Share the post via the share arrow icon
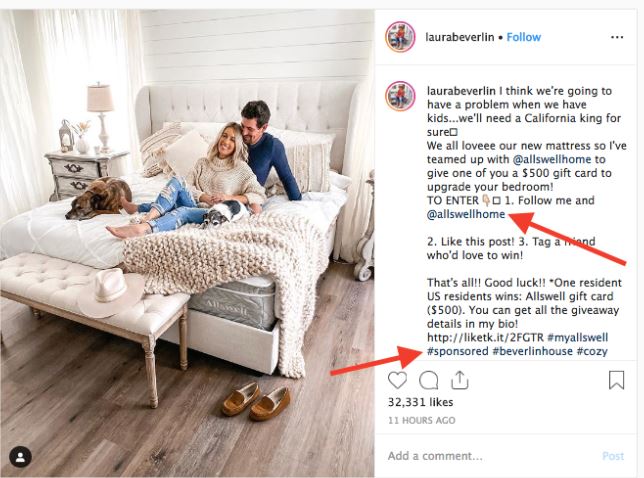Viewport: 644px width, 478px height. coord(460,380)
